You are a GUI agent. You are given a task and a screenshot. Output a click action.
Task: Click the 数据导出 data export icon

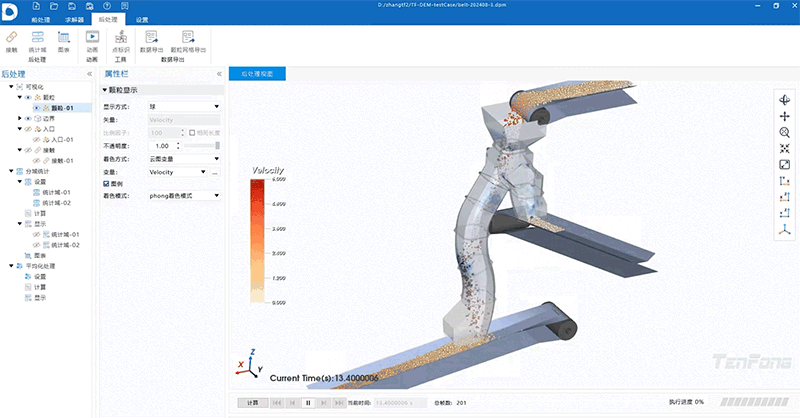151,39
